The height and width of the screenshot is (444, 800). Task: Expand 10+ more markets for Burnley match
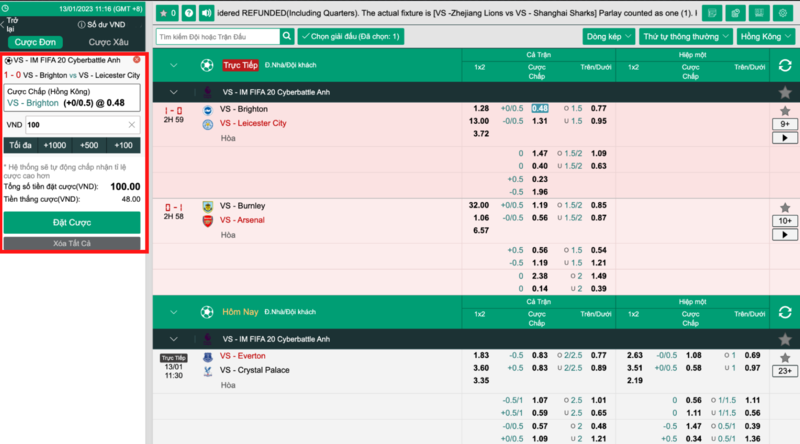pyautogui.click(x=785, y=221)
